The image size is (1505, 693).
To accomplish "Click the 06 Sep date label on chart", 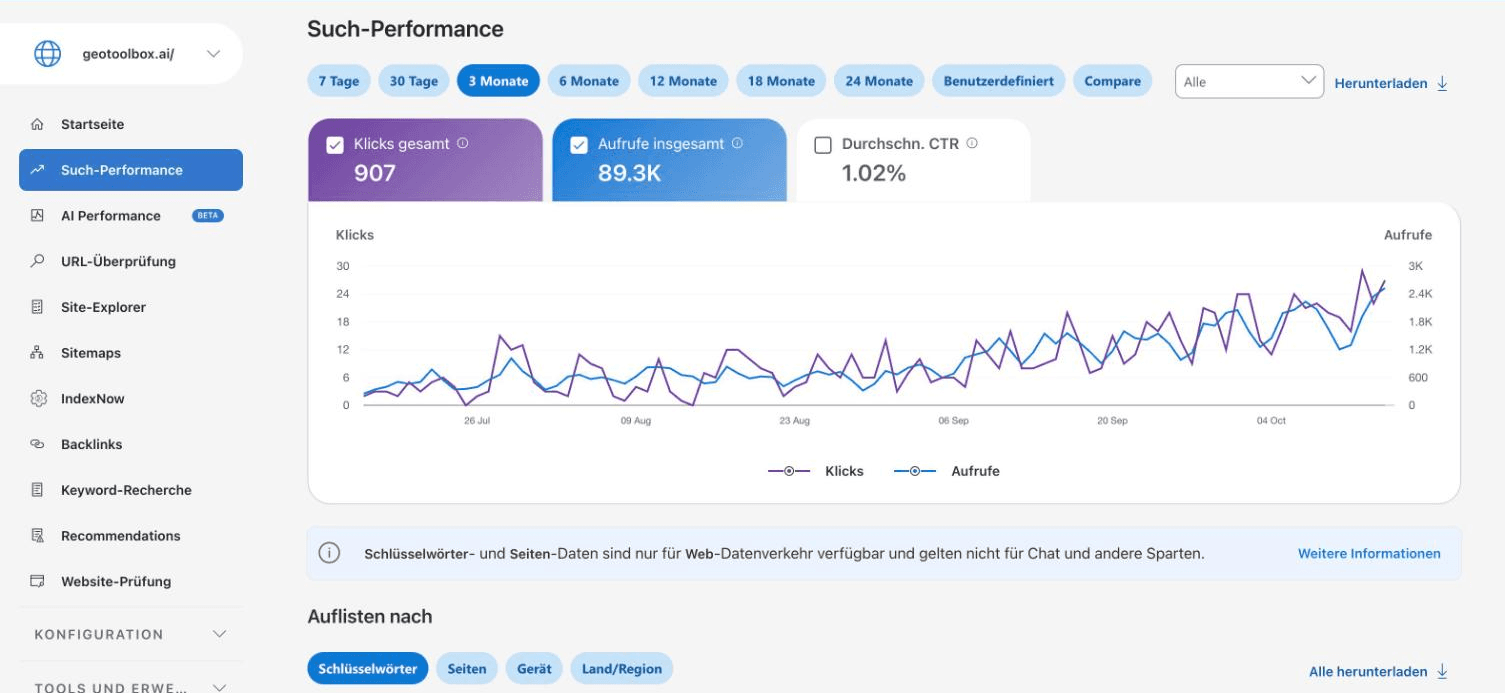I will click(x=953, y=421).
